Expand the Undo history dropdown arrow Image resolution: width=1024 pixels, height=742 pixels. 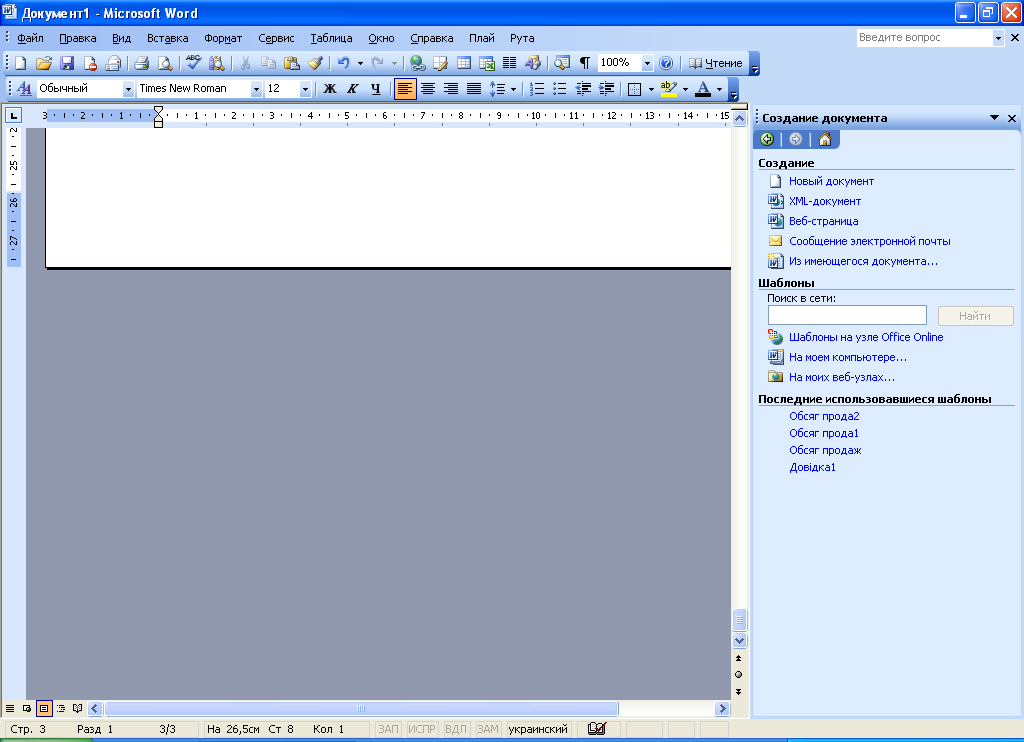[x=360, y=63]
